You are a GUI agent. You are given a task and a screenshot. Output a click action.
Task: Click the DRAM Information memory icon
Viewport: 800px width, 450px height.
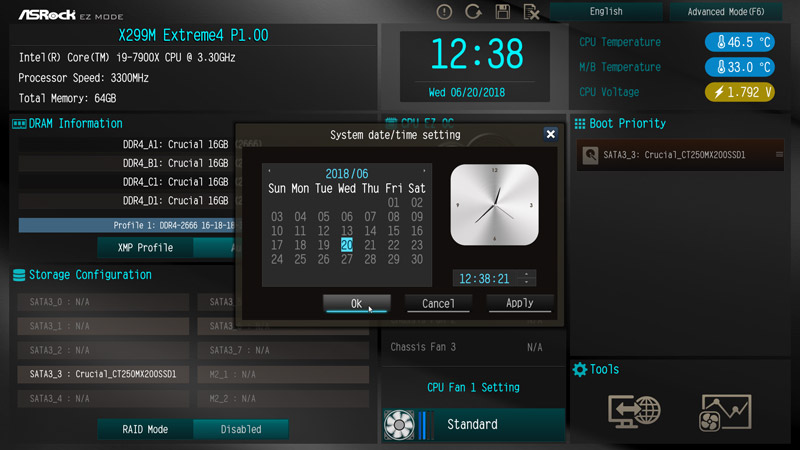[x=19, y=123]
